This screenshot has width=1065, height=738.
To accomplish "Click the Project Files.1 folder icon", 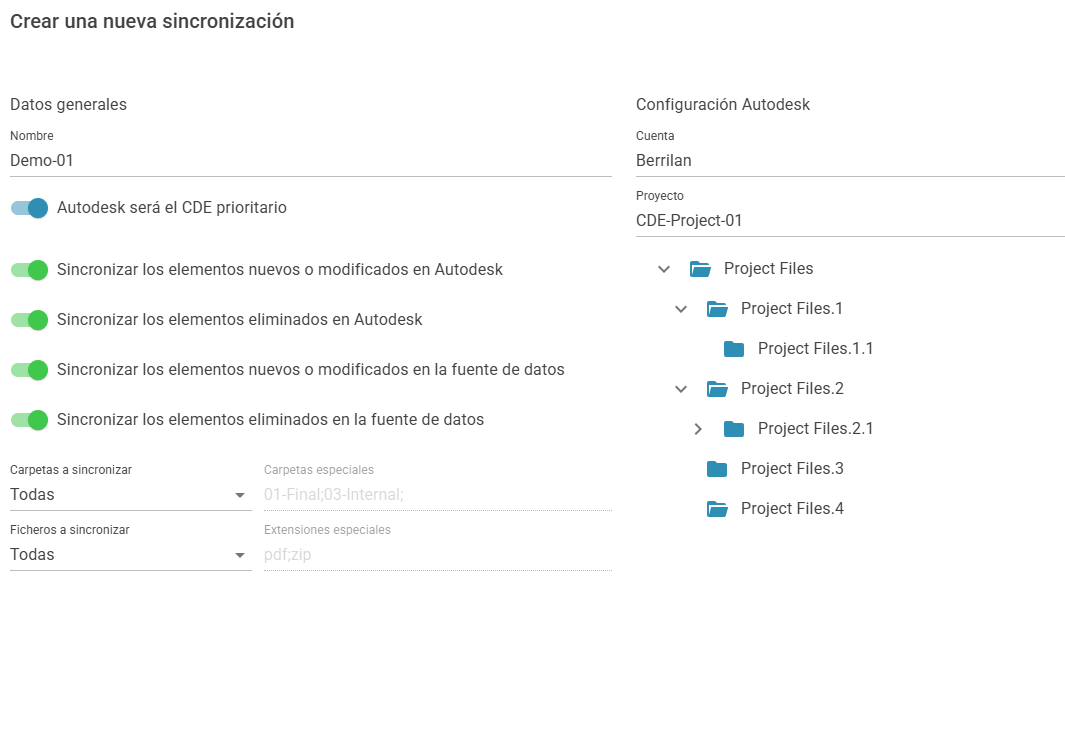I will click(717, 309).
